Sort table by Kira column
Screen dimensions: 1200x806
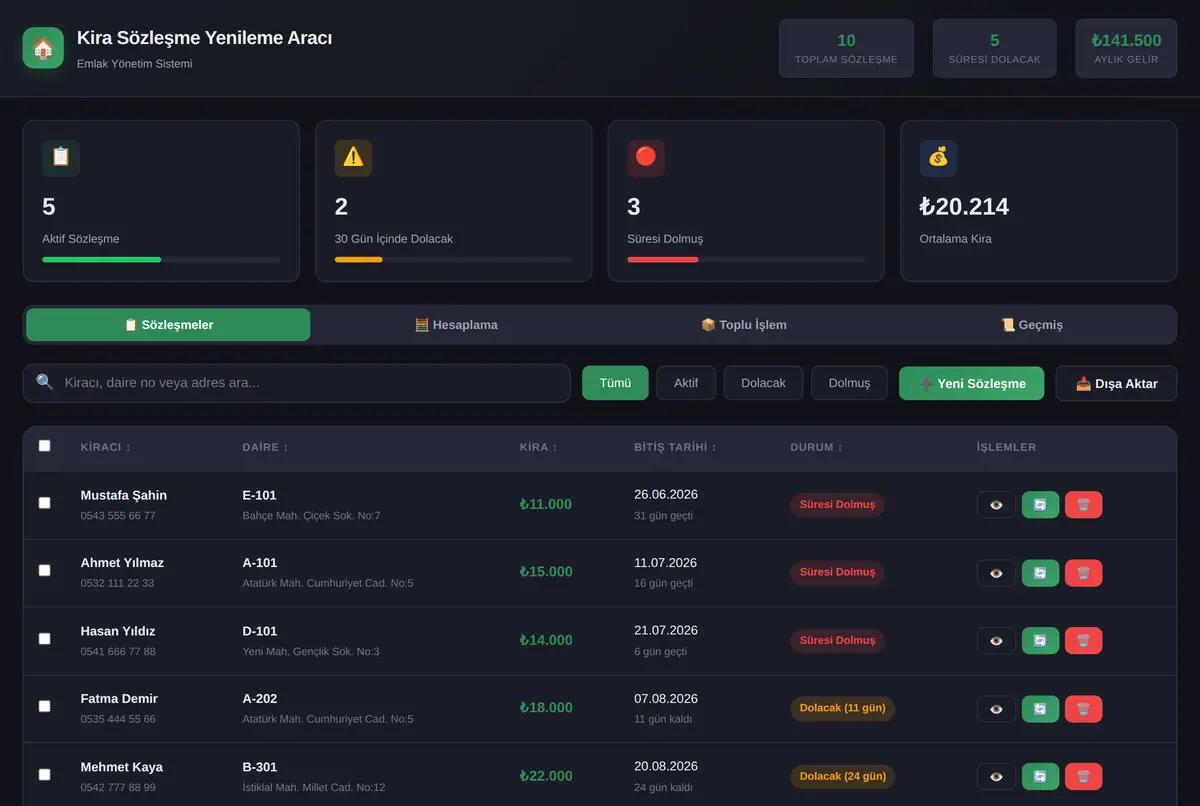click(x=538, y=447)
